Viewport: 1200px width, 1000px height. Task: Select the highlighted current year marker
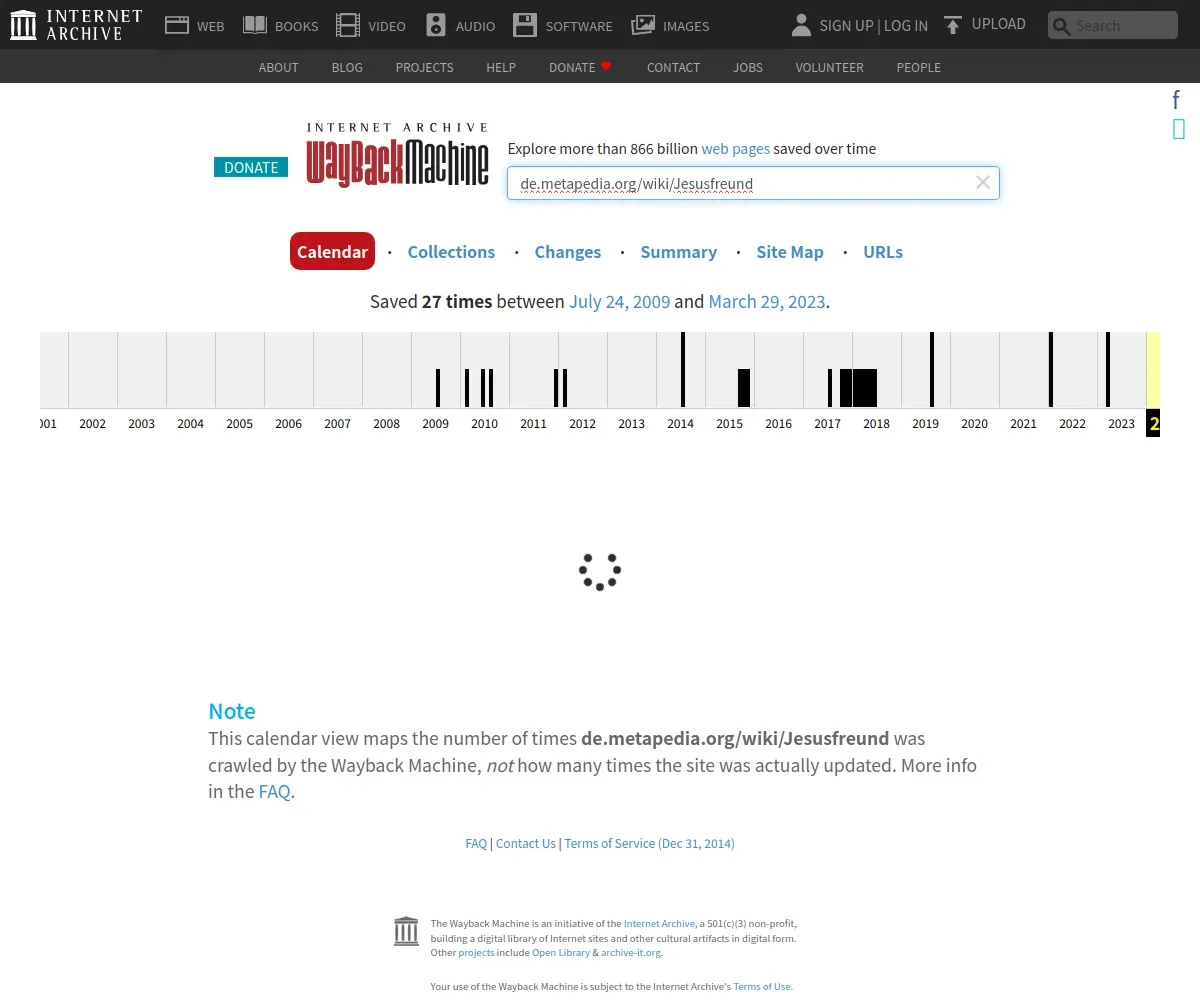point(1153,423)
